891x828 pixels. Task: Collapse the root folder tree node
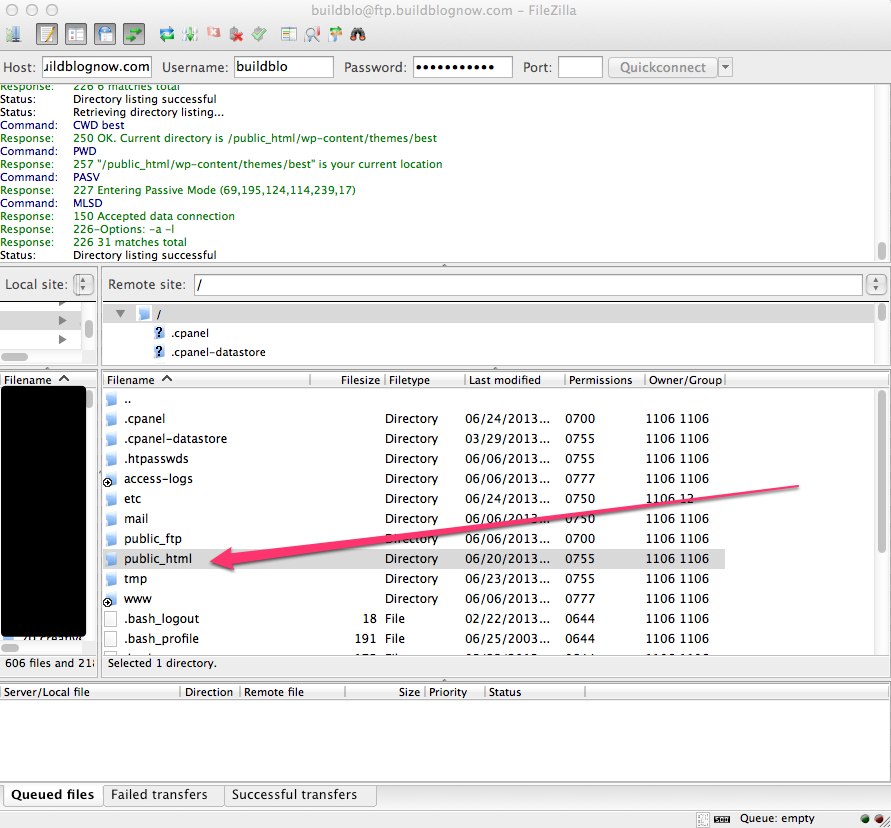click(x=120, y=314)
